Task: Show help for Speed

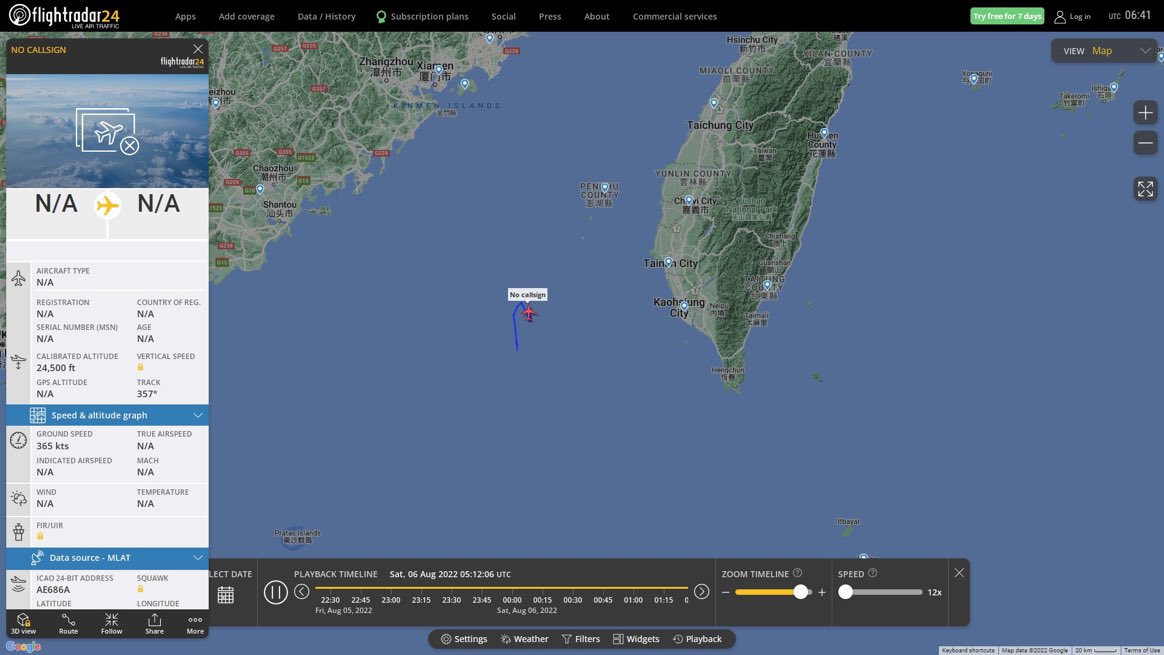Action: tap(872, 573)
